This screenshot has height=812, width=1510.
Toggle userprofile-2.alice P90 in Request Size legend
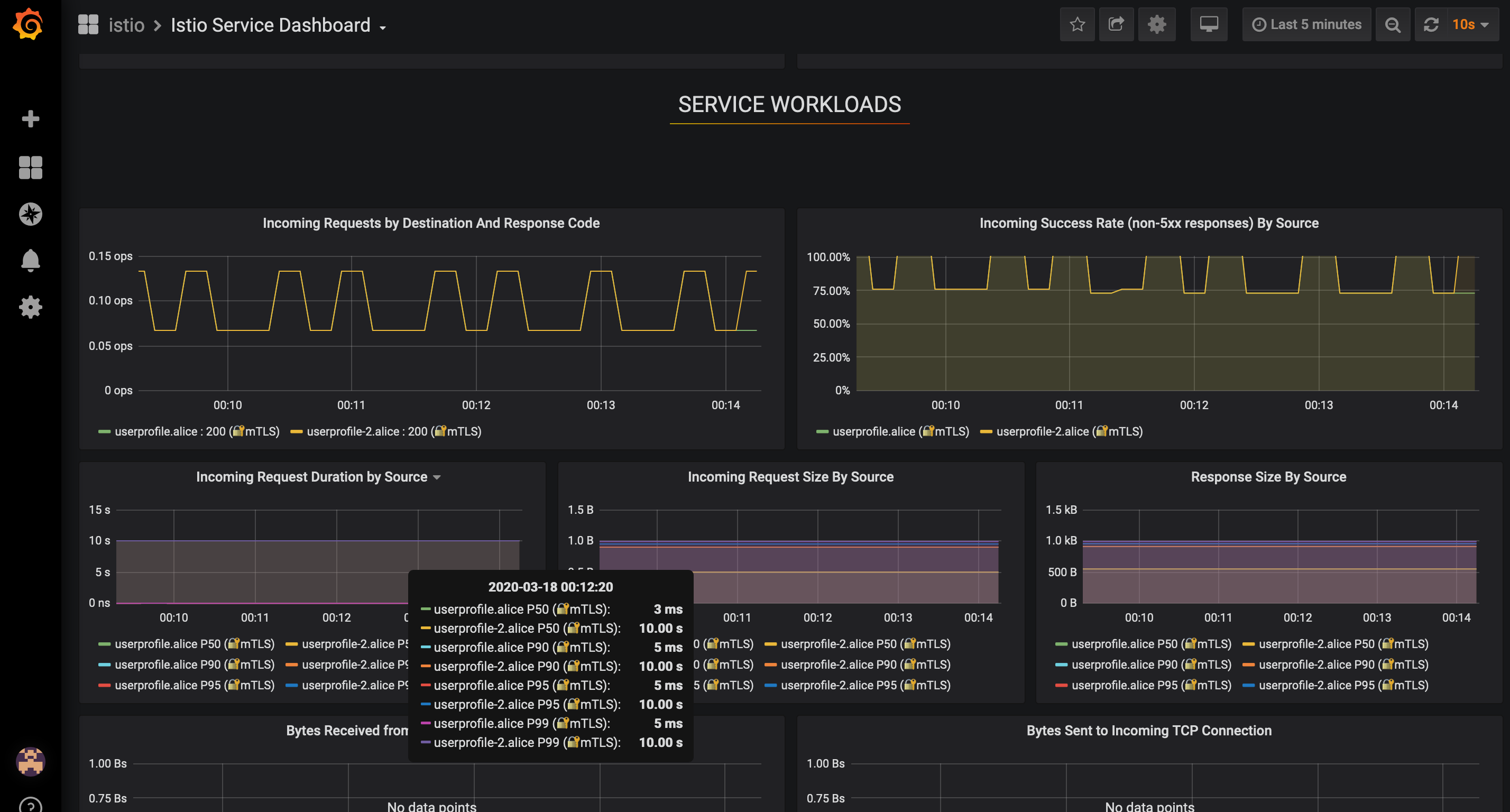pos(865,665)
